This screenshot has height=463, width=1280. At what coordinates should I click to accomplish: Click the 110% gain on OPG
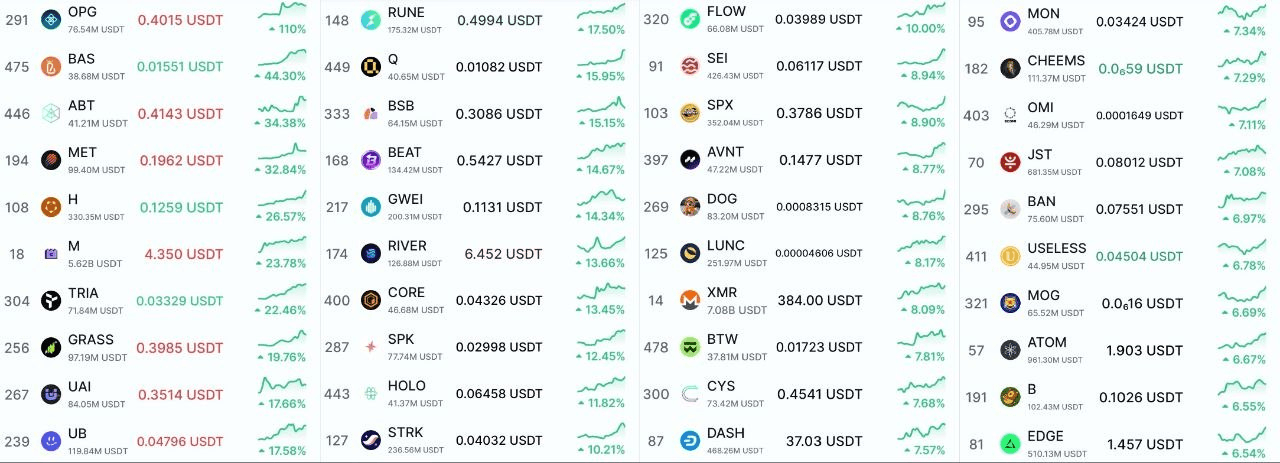coord(286,30)
